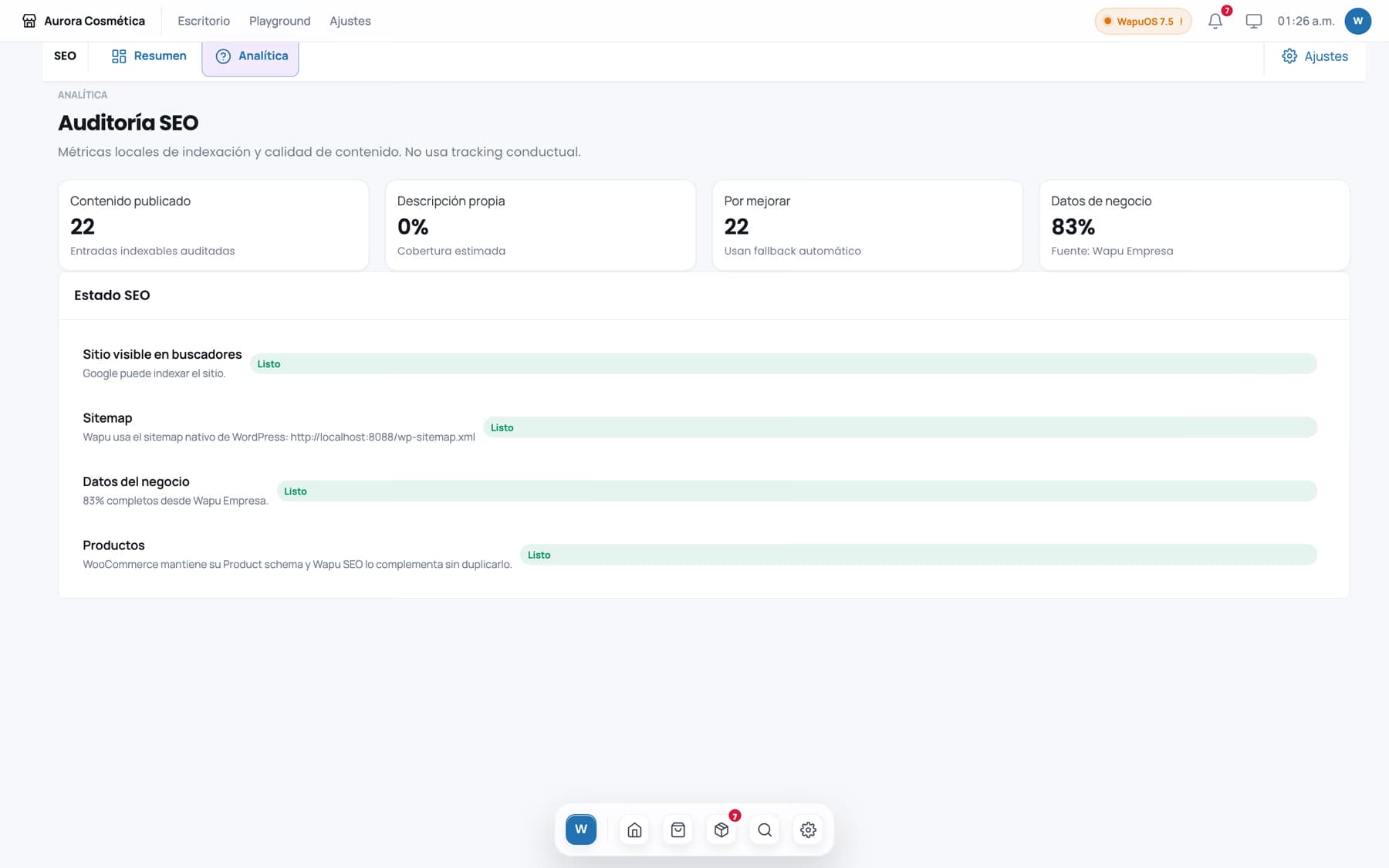Click the 01:26 a.m. clock
Viewport: 1389px width, 868px height.
pyautogui.click(x=1306, y=21)
